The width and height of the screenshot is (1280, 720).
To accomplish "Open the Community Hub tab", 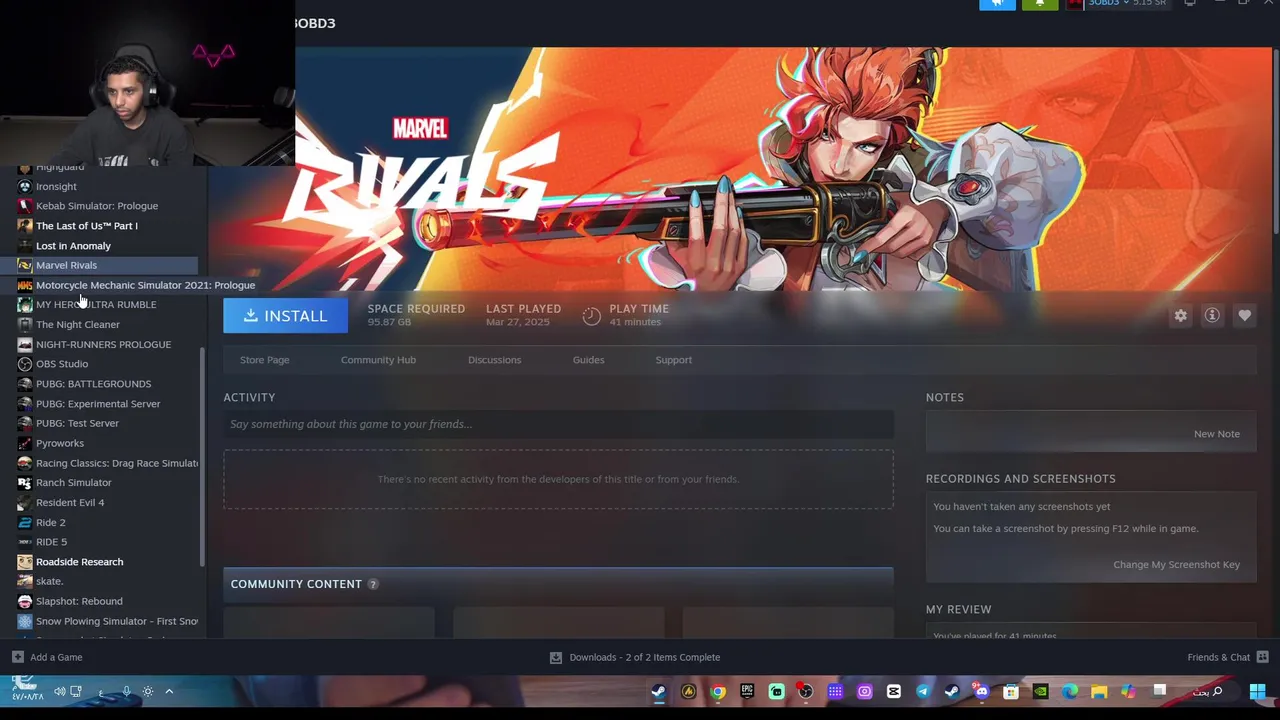I will click(x=378, y=360).
